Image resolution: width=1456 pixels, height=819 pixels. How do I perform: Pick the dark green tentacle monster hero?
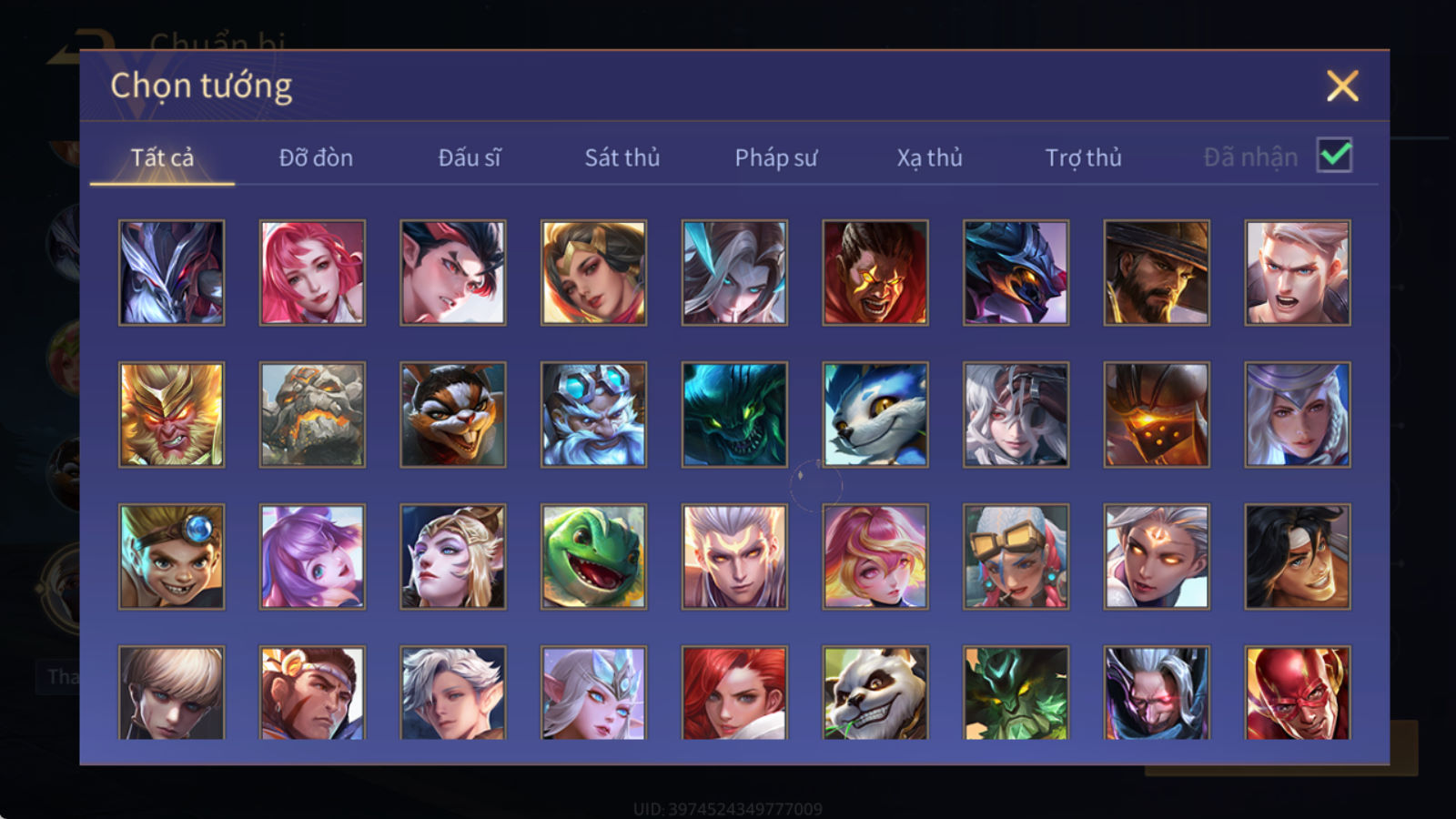click(734, 414)
